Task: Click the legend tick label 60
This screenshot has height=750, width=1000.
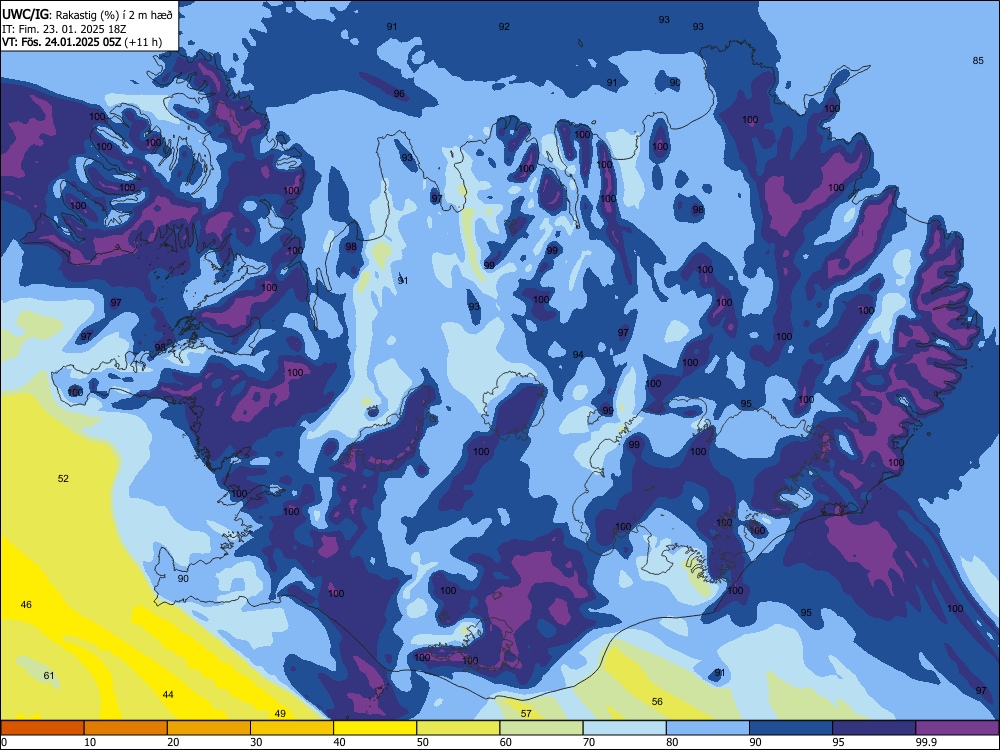Action: (506, 742)
